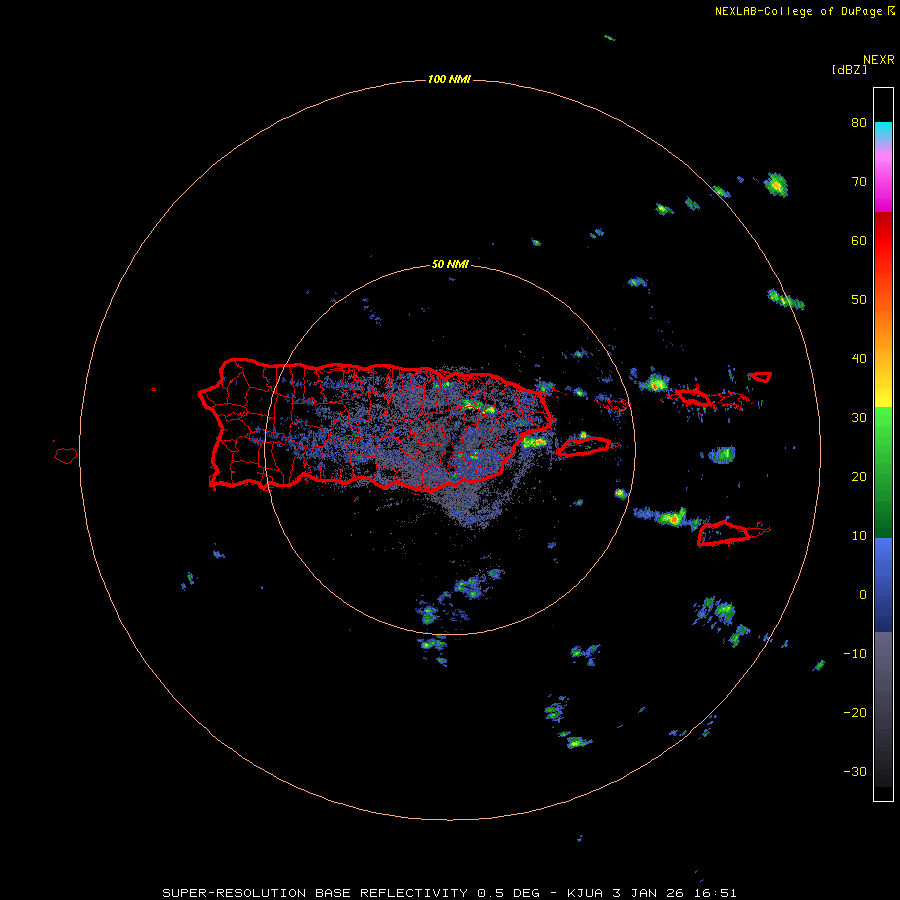Click the Vieques island outline east of Puerto Rico
Image resolution: width=900 pixels, height=900 pixels.
(584, 446)
